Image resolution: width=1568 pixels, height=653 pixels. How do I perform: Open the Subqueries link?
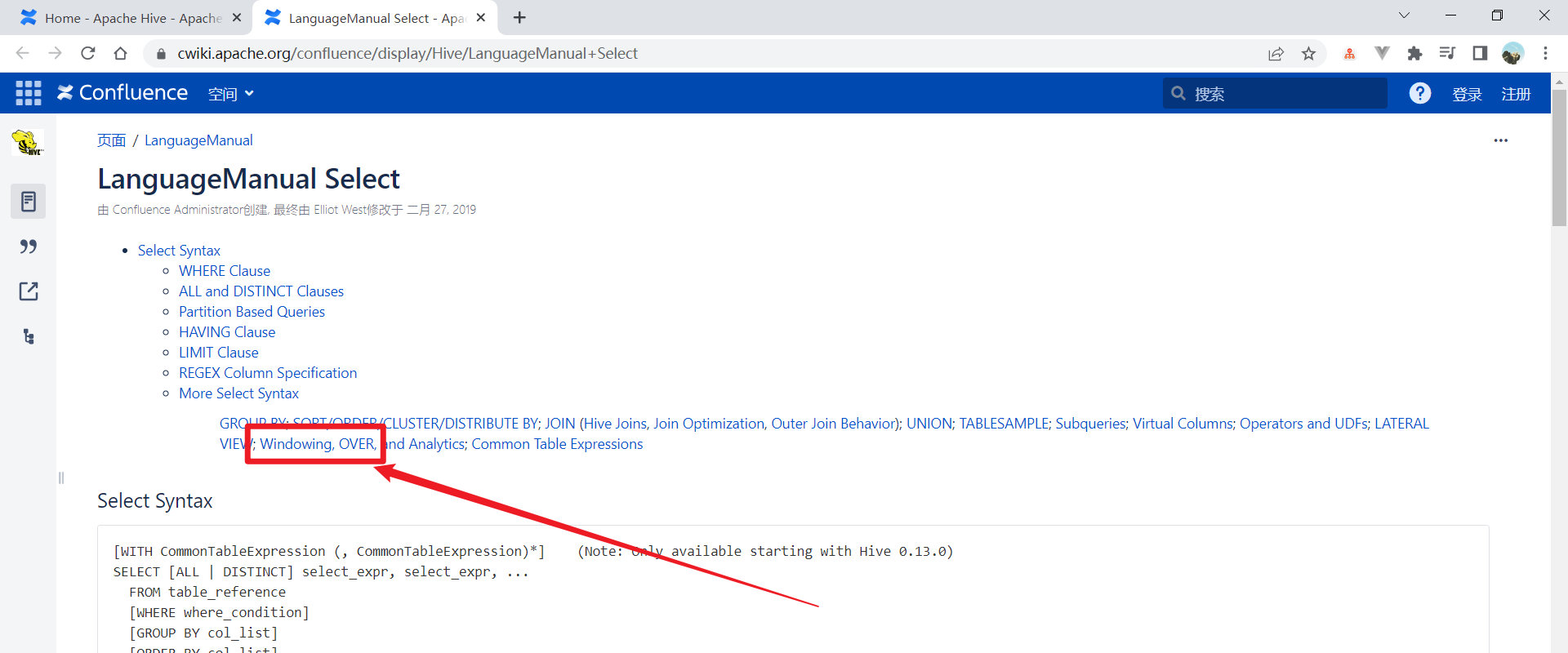1090,424
